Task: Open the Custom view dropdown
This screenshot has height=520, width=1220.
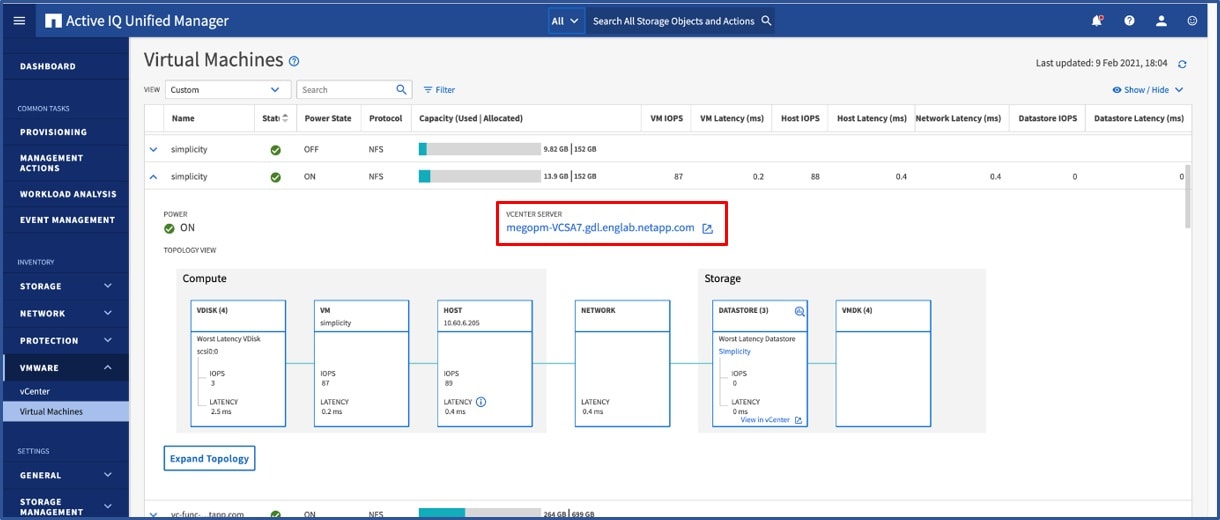Action: 228,90
